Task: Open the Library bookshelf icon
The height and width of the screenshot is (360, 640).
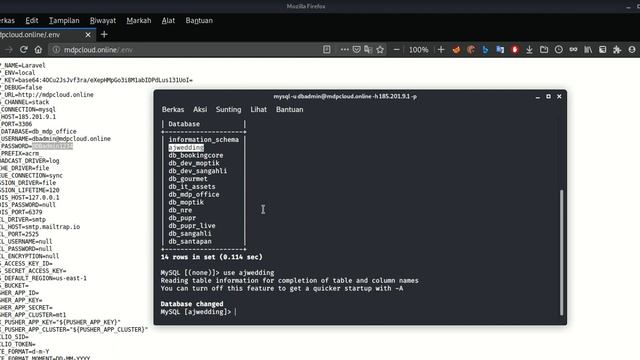Action: tap(588, 49)
